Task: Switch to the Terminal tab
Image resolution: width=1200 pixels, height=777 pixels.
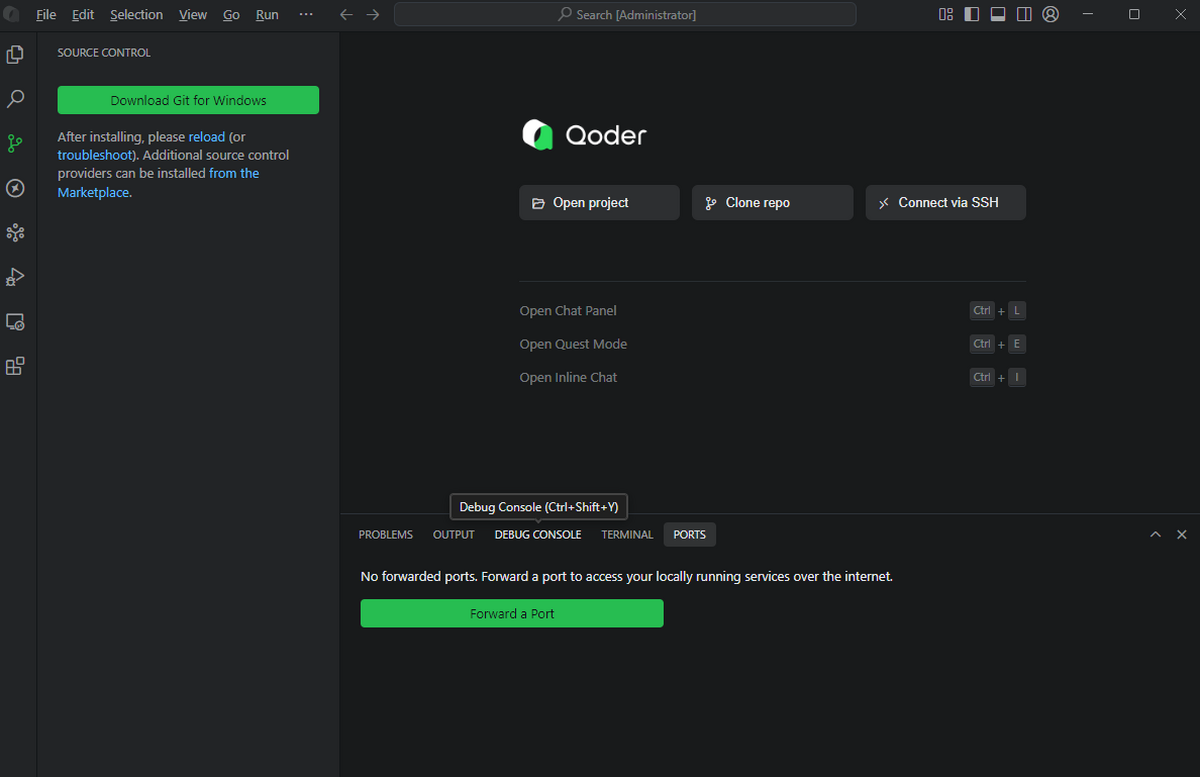Action: (627, 535)
